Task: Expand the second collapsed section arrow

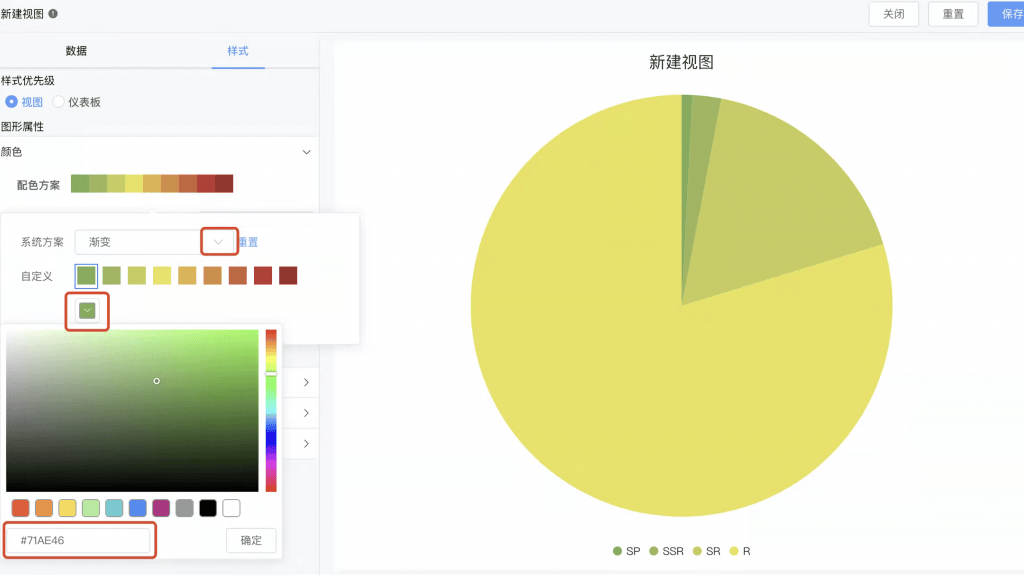Action: [x=306, y=413]
